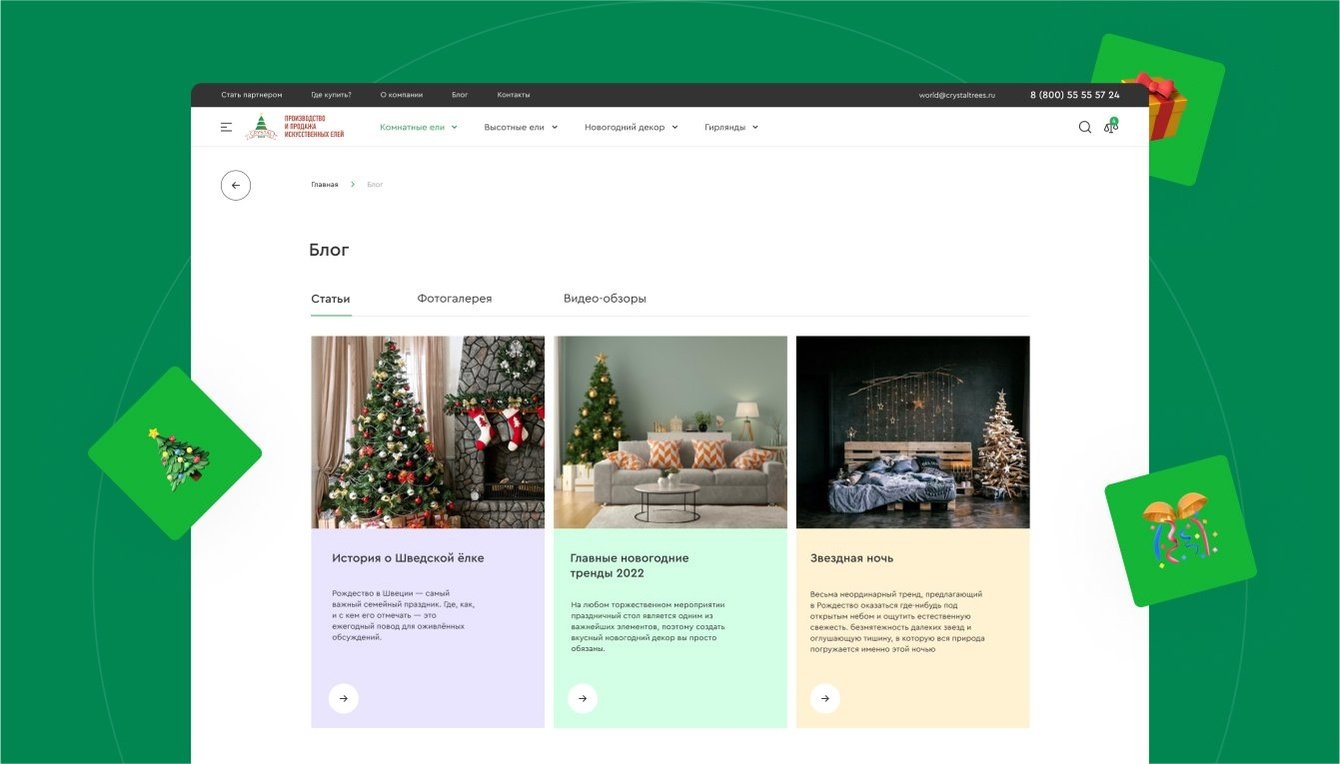
Task: Switch to the Статьи tab
Action: click(x=331, y=299)
